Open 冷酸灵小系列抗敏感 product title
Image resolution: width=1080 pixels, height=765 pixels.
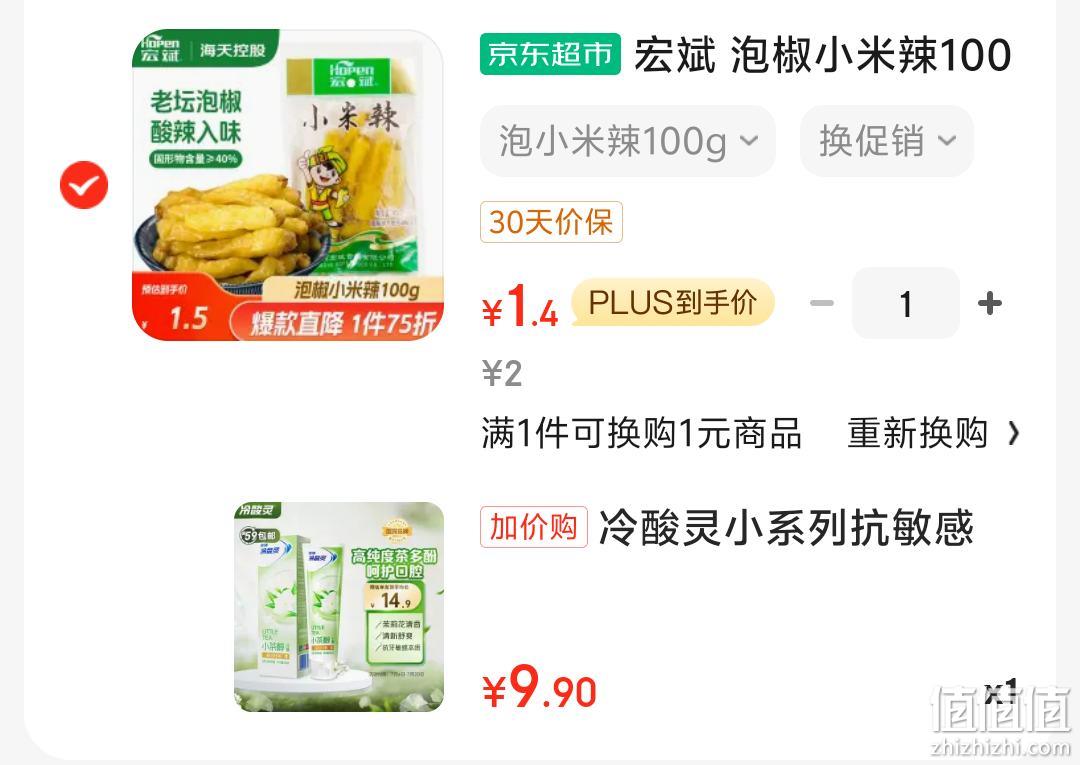(787, 528)
